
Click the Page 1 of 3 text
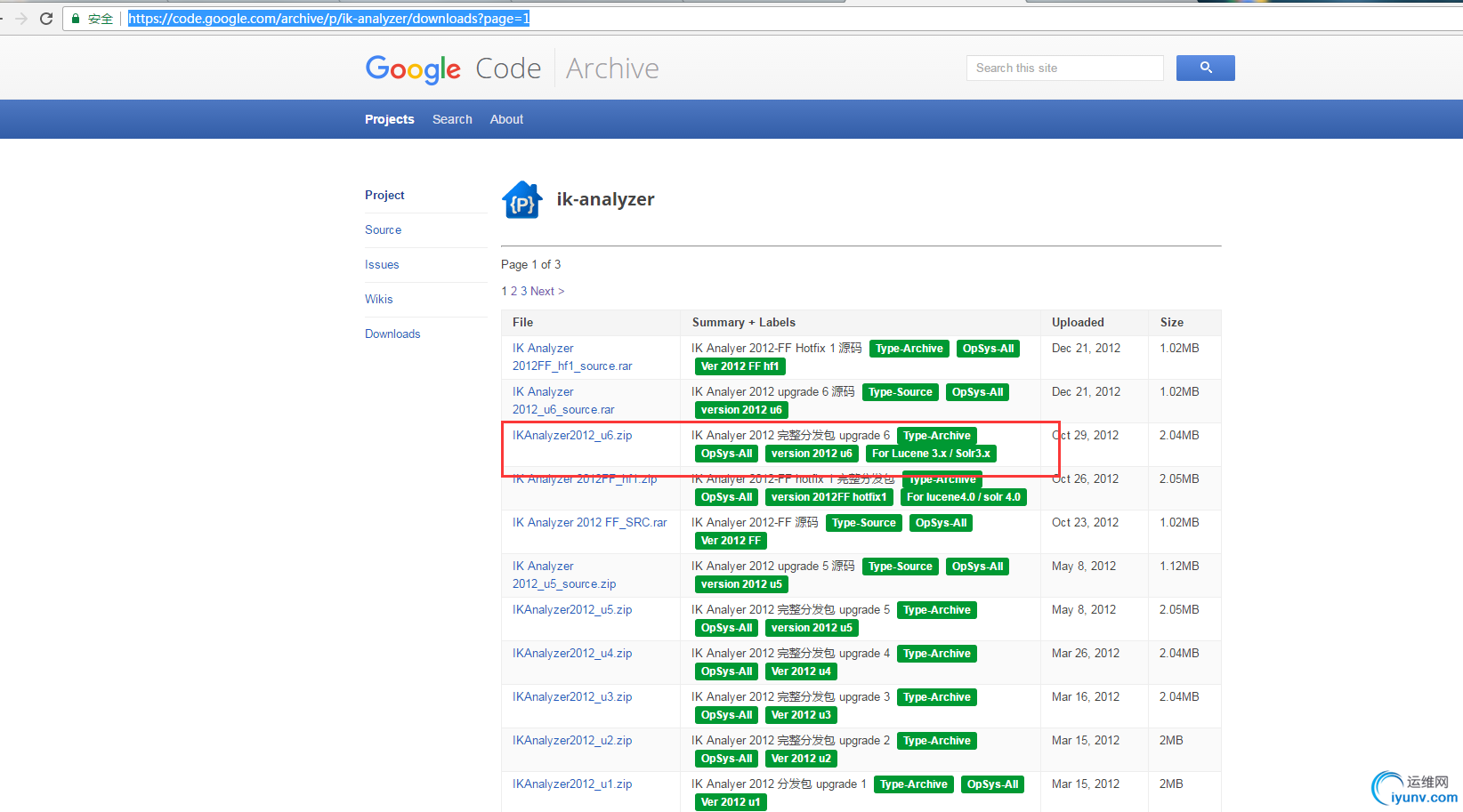(x=530, y=264)
